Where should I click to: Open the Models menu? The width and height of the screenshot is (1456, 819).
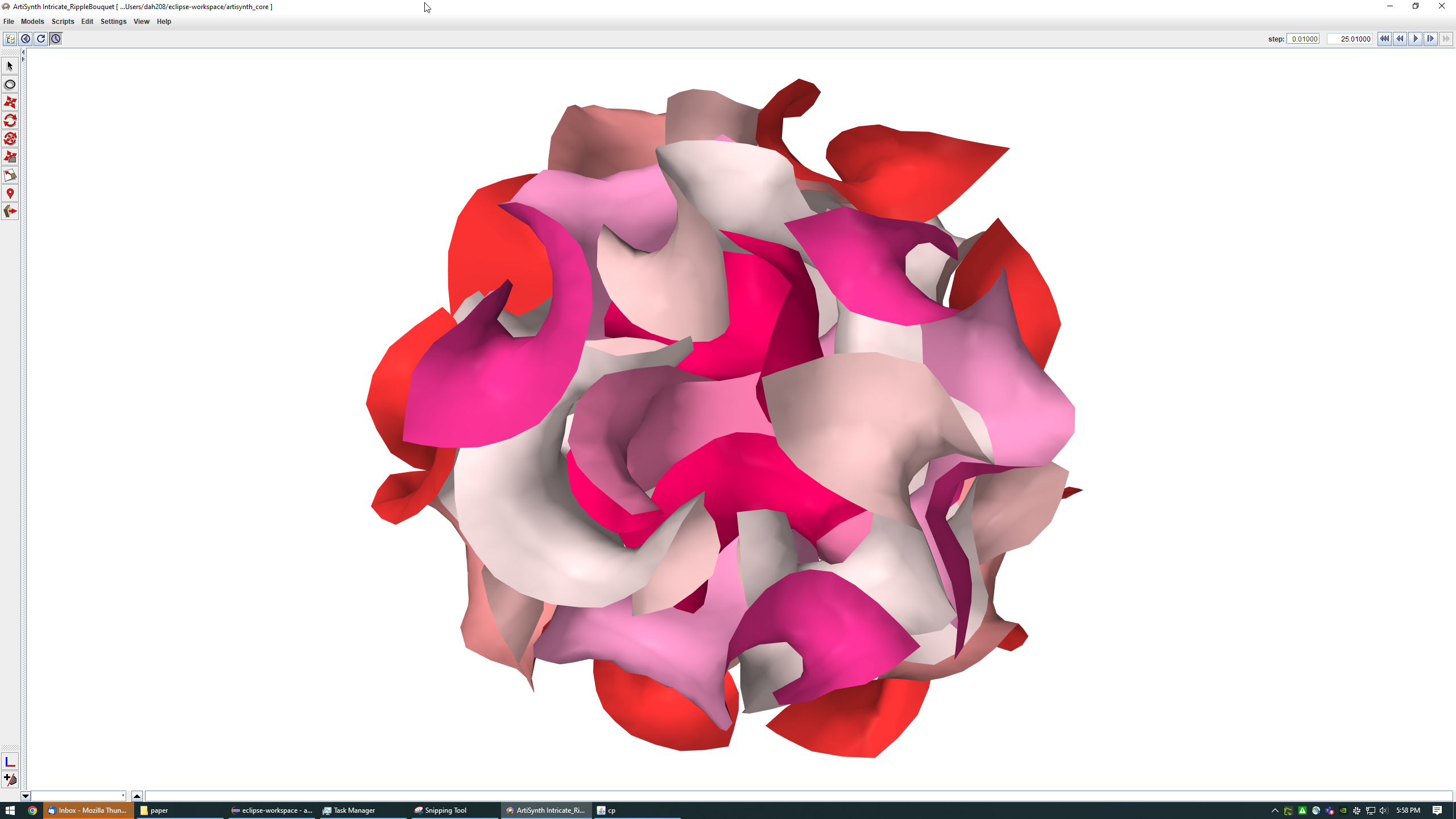tap(32, 22)
